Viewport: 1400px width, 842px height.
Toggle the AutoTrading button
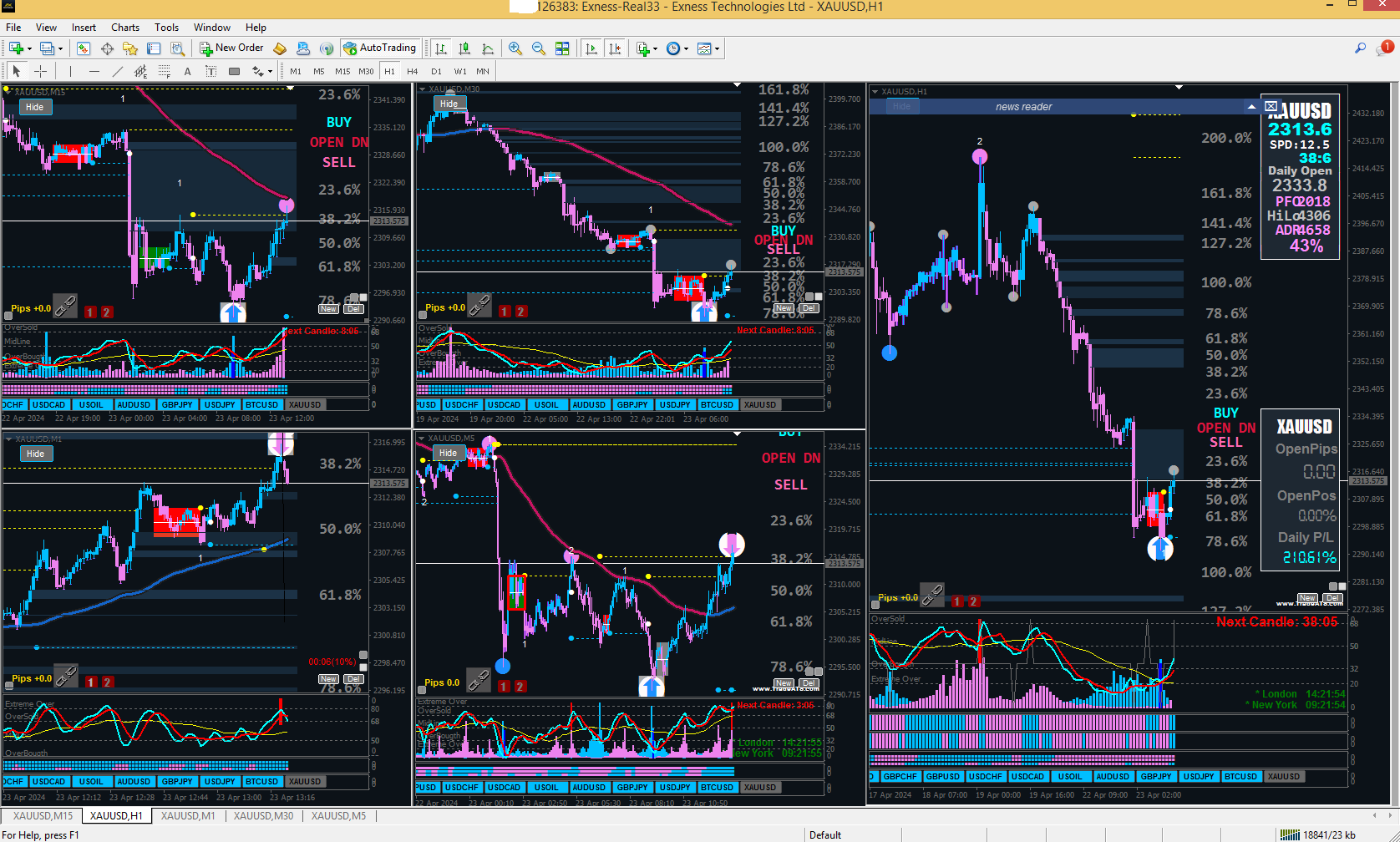(x=380, y=48)
